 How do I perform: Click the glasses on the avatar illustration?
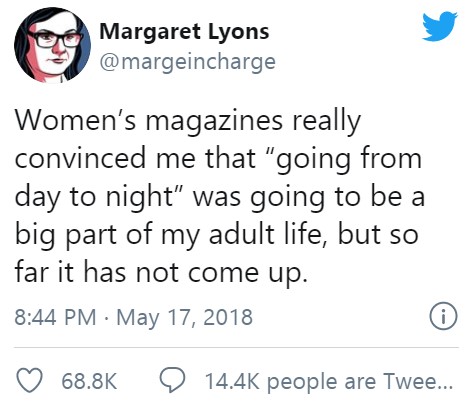(56, 39)
